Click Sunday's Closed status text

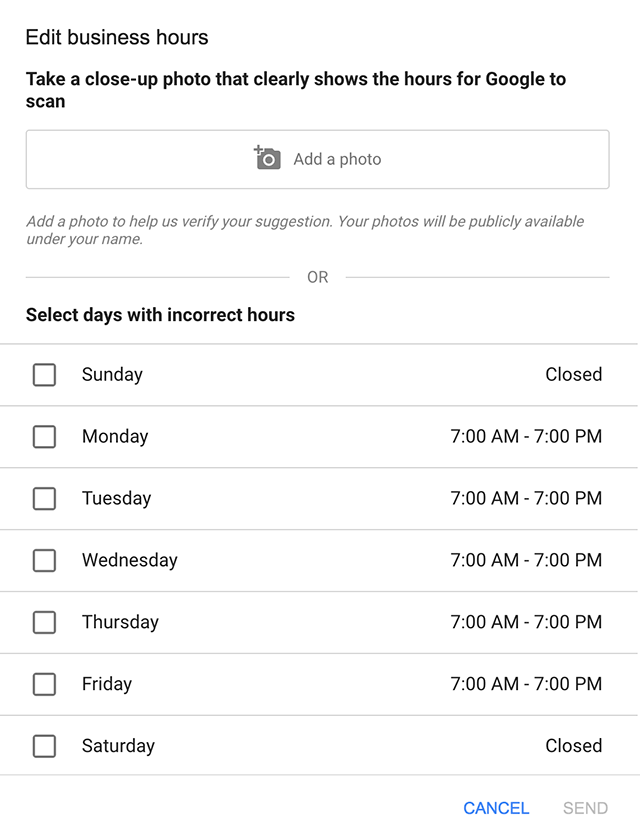(573, 374)
